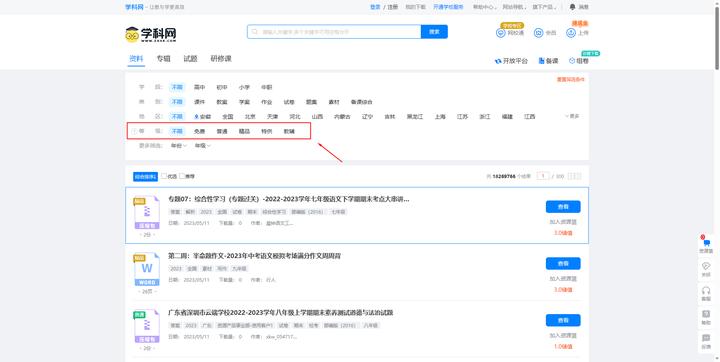Click 查看 for the 第二辑 result
The height and width of the screenshot is (362, 720).
(x=563, y=264)
